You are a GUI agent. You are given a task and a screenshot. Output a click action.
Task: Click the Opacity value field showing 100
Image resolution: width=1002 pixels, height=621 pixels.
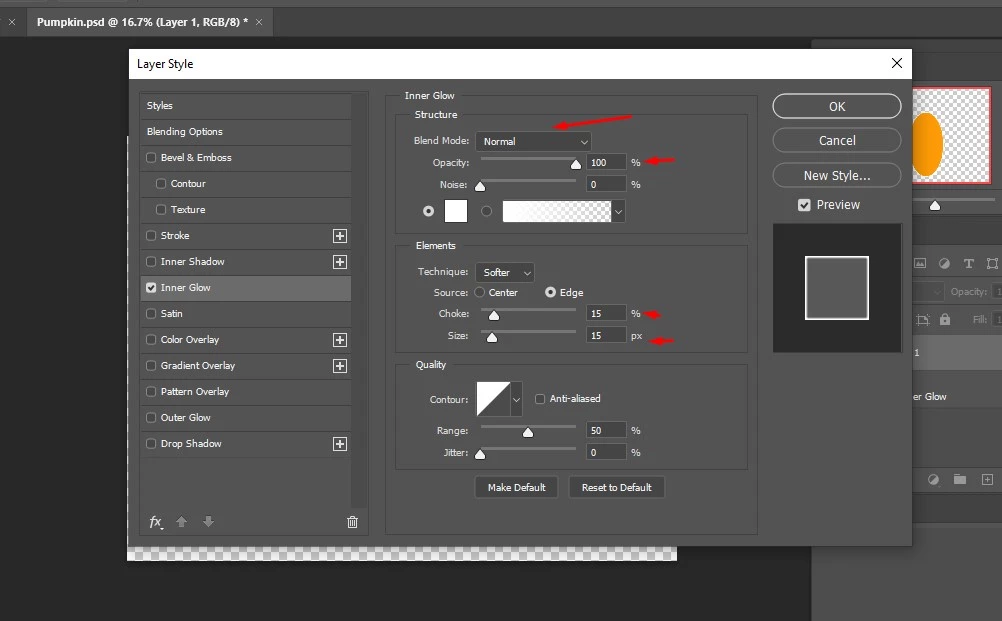[x=606, y=162]
